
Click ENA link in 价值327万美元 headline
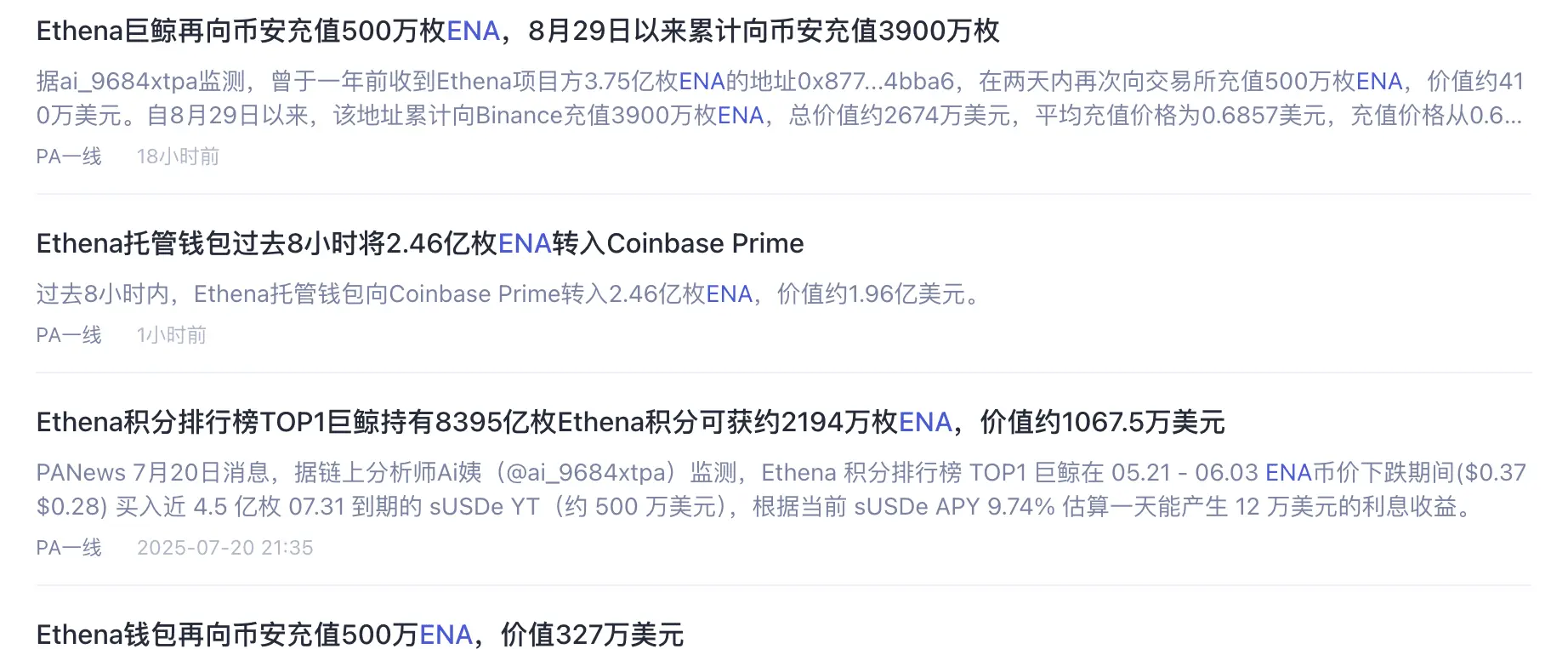[x=446, y=635]
